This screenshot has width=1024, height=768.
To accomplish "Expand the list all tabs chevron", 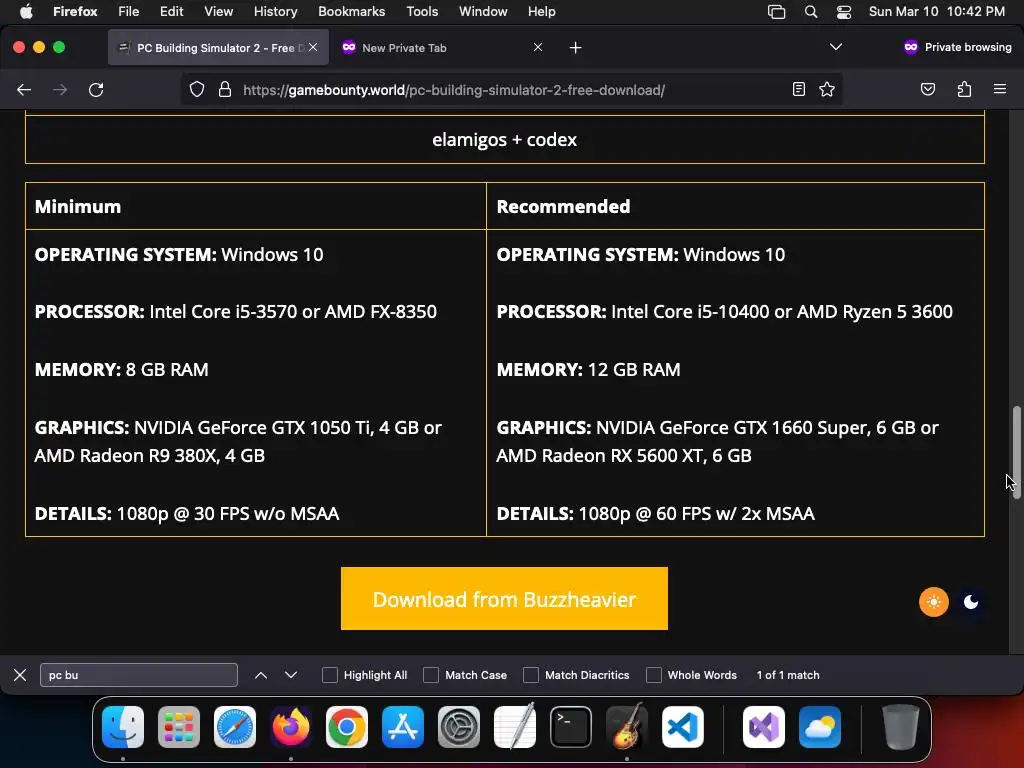I will [835, 47].
